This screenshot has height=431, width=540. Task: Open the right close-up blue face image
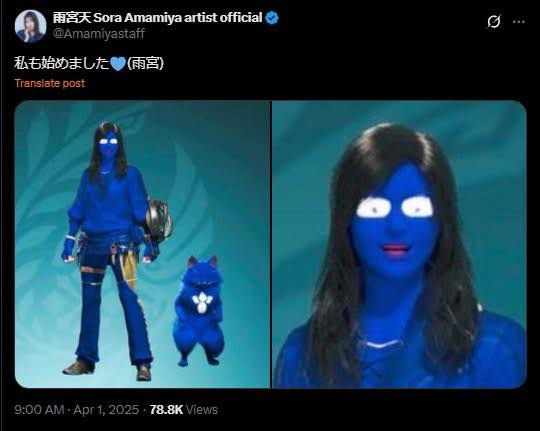[x=399, y=244]
